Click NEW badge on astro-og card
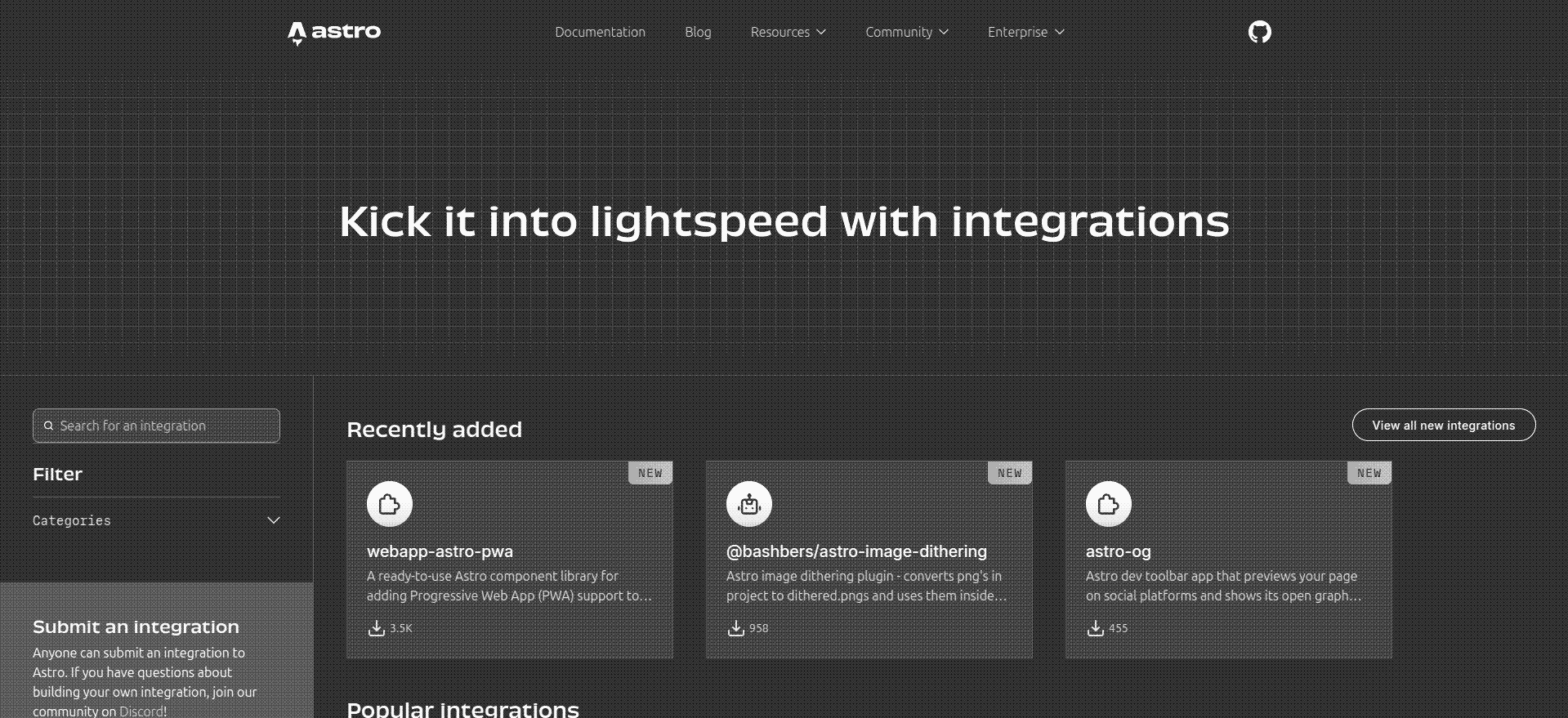 click(1369, 473)
